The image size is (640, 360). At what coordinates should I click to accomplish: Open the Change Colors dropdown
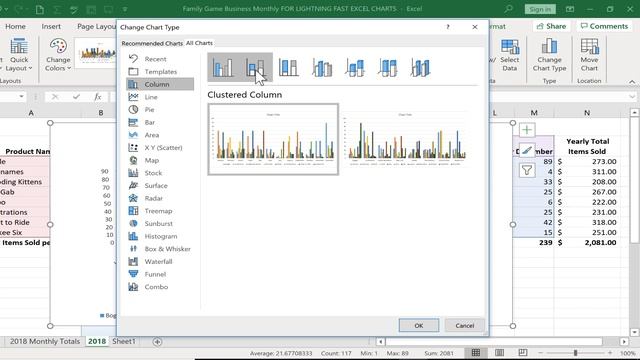(x=58, y=55)
